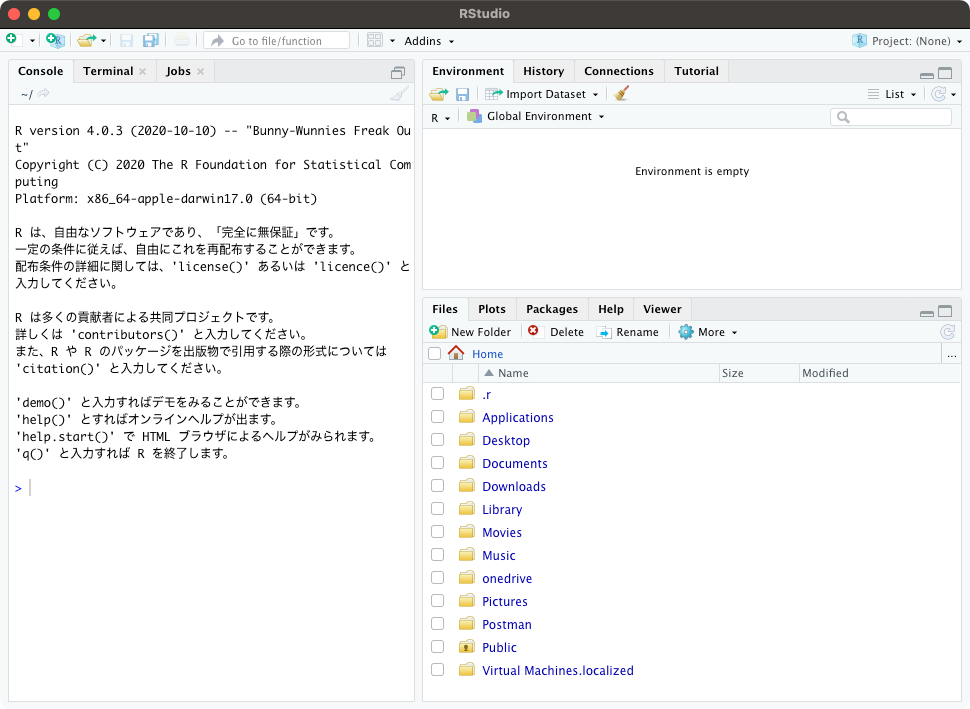Open the List view mode dropdown
The height and width of the screenshot is (709, 970).
tap(892, 94)
